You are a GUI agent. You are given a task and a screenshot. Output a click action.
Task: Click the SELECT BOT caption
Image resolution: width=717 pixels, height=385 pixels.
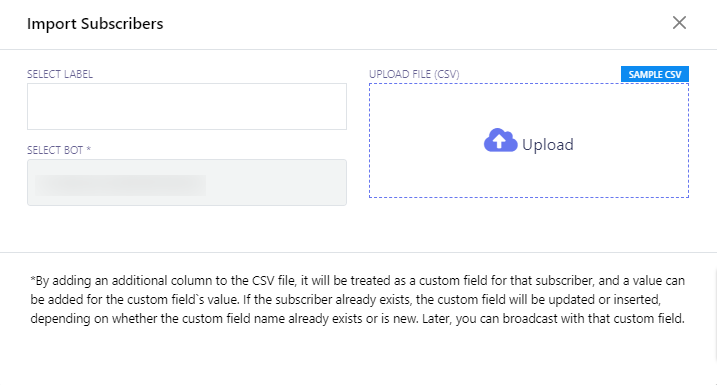tap(55, 150)
